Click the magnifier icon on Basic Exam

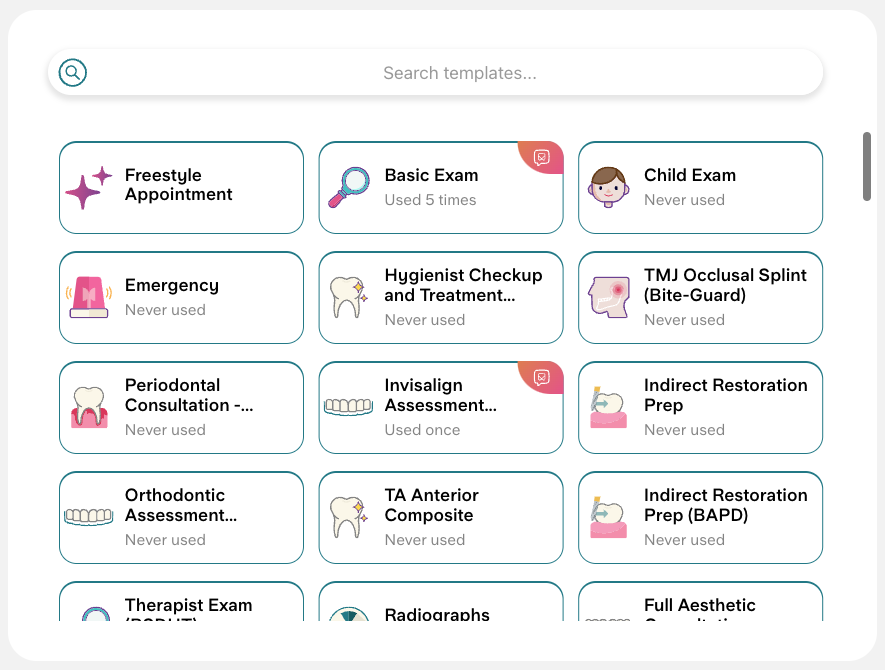pyautogui.click(x=349, y=187)
